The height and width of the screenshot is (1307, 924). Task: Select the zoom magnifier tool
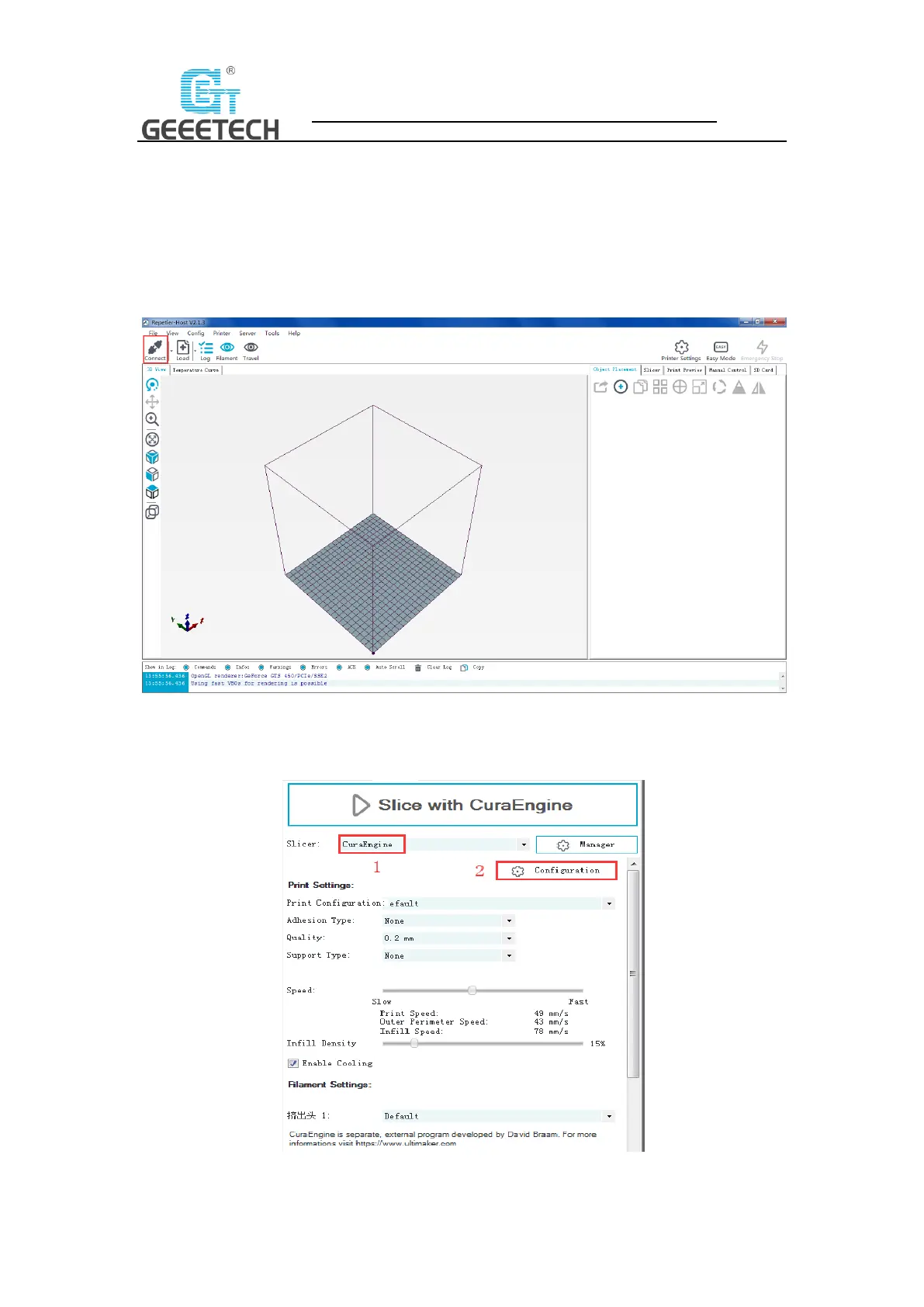pyautogui.click(x=152, y=420)
